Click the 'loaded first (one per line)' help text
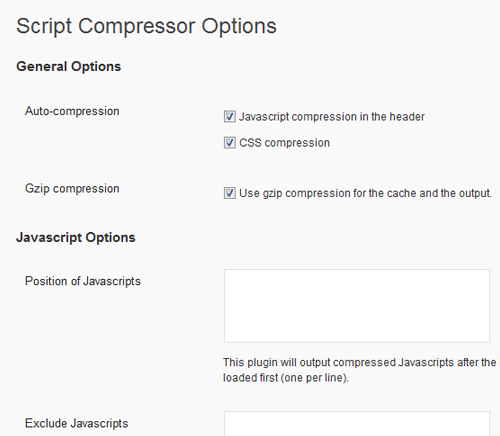The height and width of the screenshot is (436, 500). tap(286, 378)
